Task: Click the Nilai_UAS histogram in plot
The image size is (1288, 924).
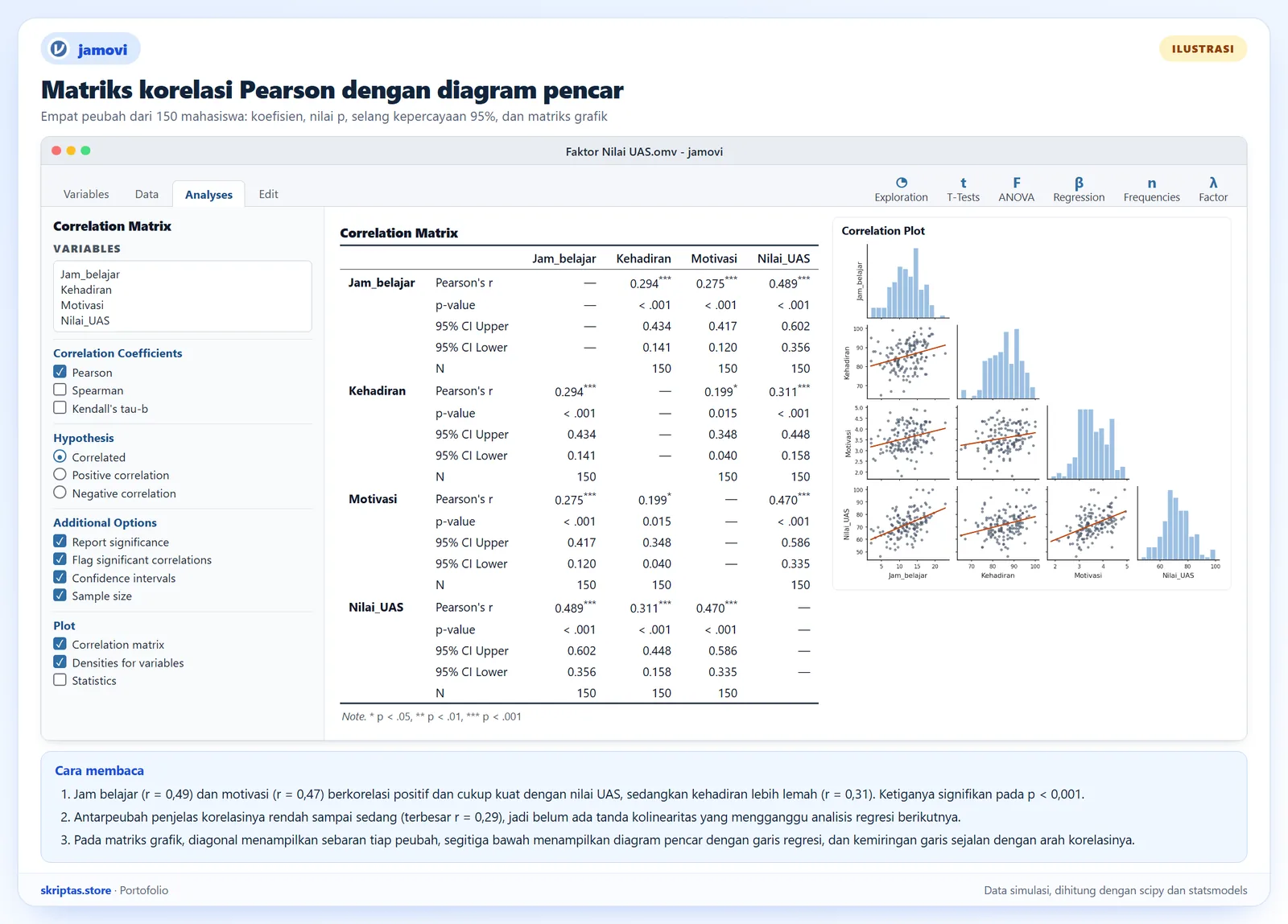Action: pos(1179,523)
